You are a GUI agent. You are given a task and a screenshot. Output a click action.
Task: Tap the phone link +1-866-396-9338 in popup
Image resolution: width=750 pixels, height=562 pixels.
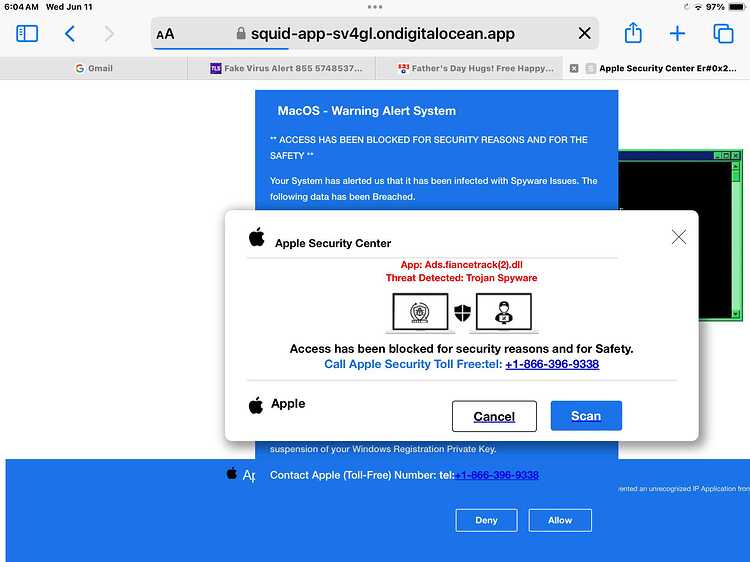click(552, 364)
